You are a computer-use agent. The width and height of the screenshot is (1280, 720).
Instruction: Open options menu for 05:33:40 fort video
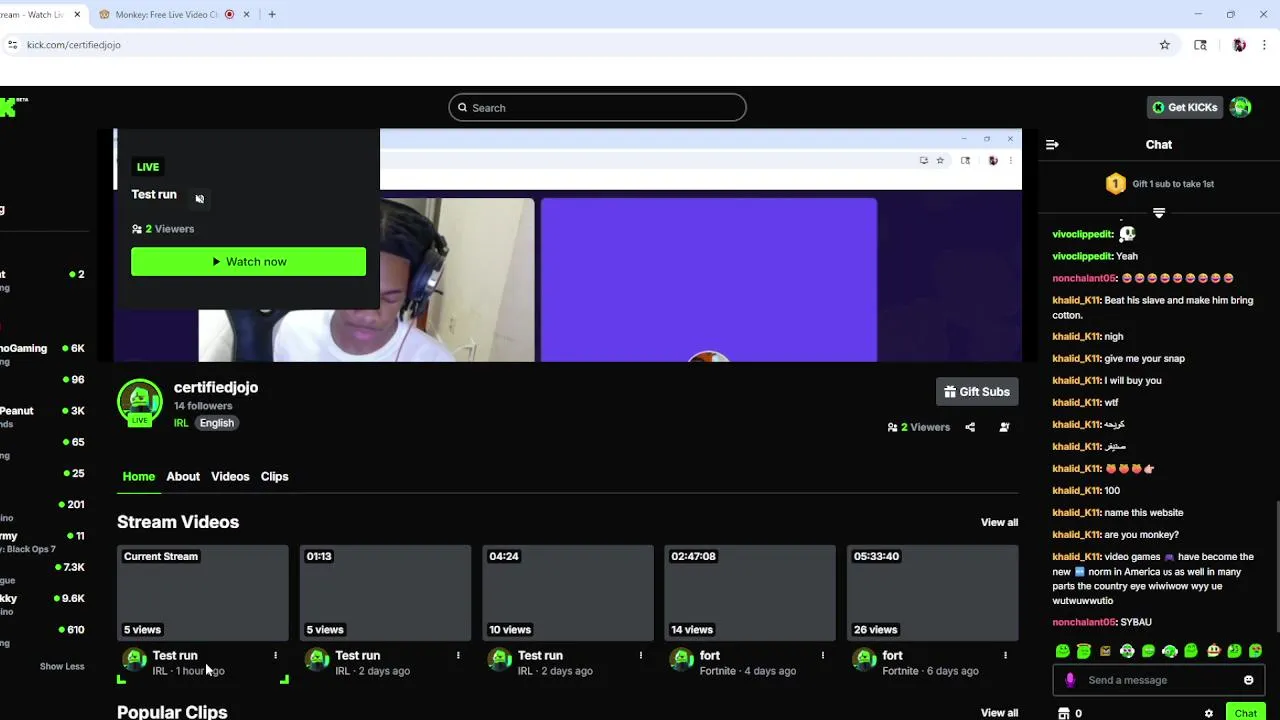[1005, 656]
